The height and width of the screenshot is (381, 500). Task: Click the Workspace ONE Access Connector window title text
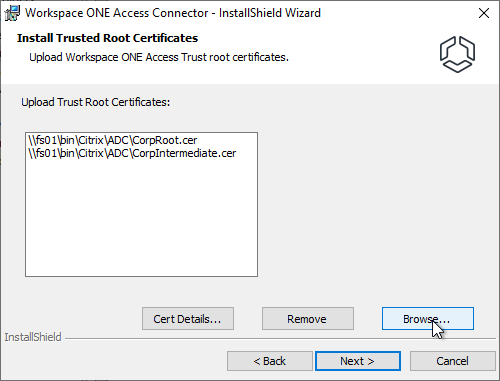tap(173, 13)
